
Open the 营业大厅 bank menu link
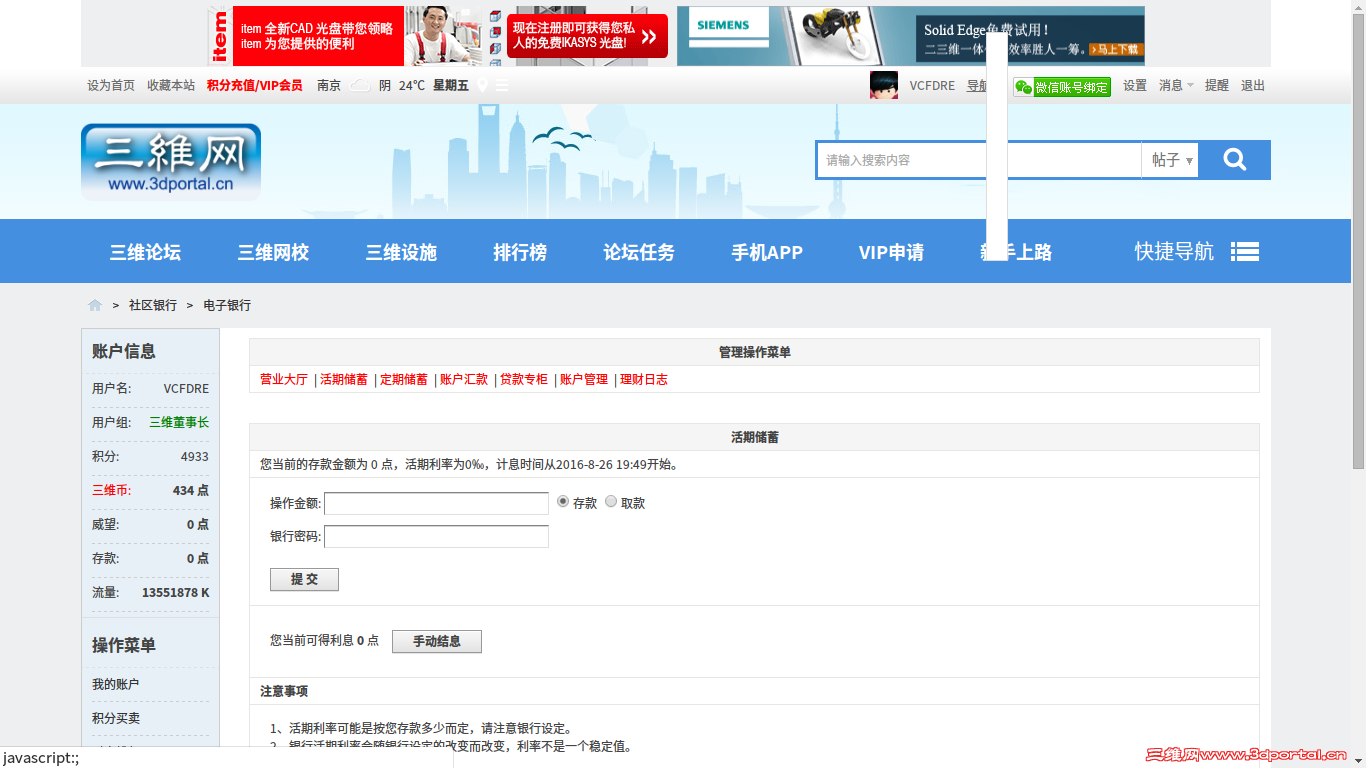click(x=284, y=380)
